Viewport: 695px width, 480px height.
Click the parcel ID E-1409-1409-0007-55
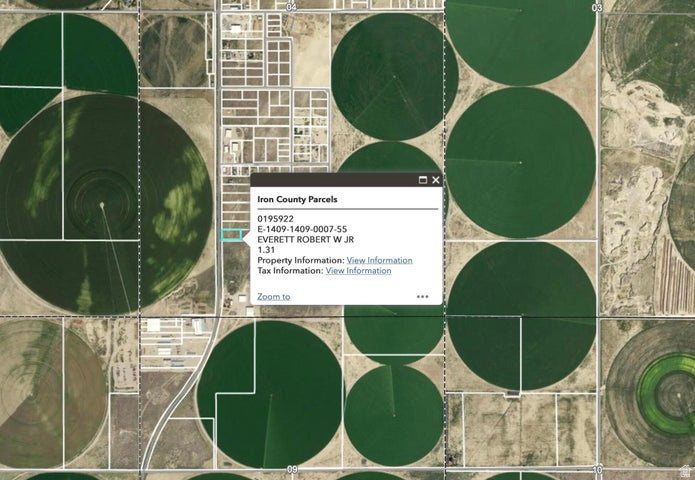(302, 229)
